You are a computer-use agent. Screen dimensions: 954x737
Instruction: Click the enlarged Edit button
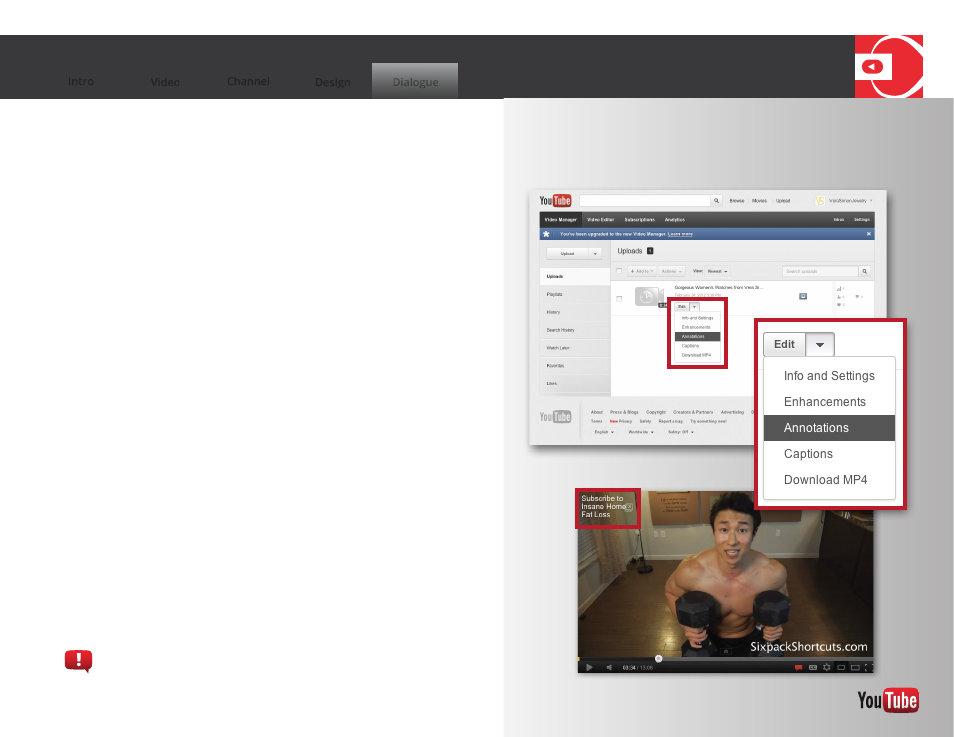(x=784, y=344)
